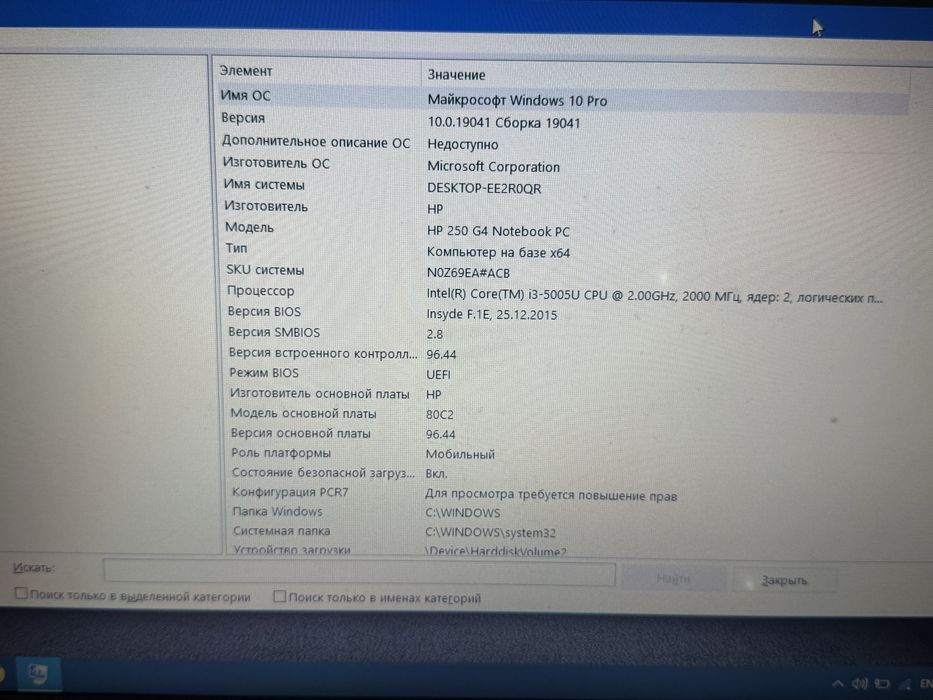Click the "Найти" search button

(674, 579)
